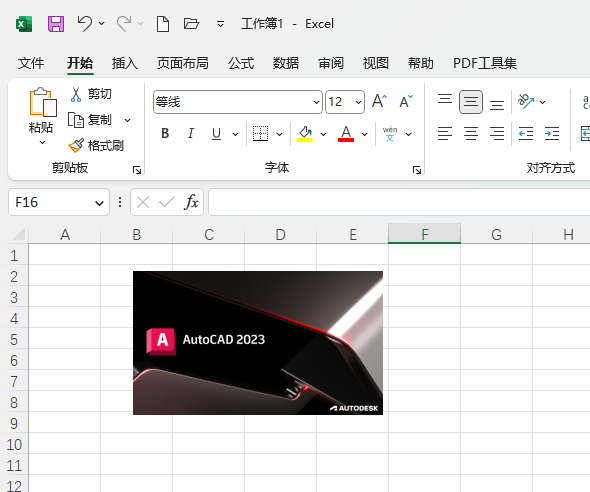Align text right
Viewport: 590px width, 492px height.
click(497, 134)
